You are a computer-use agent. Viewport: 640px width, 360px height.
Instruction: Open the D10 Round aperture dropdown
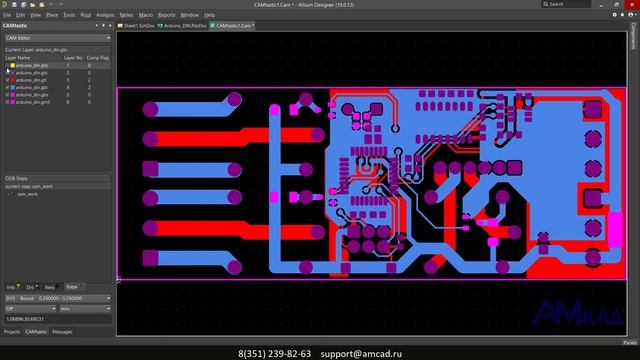pyautogui.click(x=58, y=298)
